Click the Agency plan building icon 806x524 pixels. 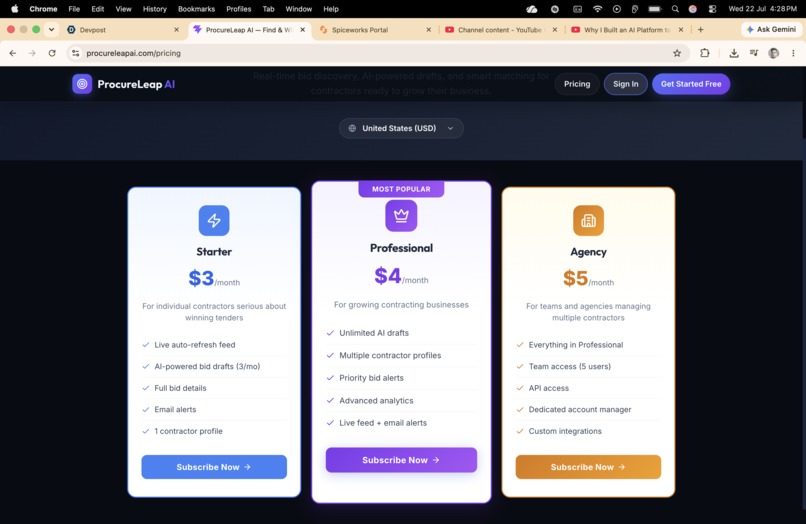point(588,220)
